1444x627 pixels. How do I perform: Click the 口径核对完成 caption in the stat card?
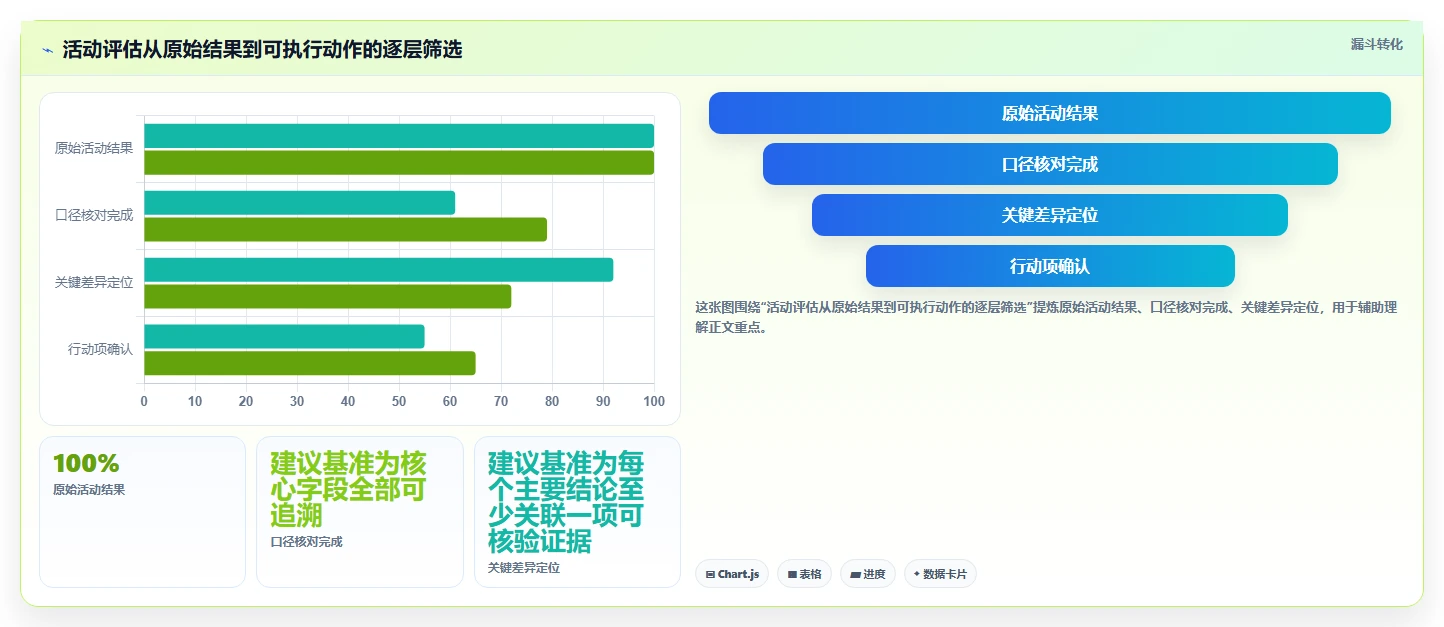[306, 542]
